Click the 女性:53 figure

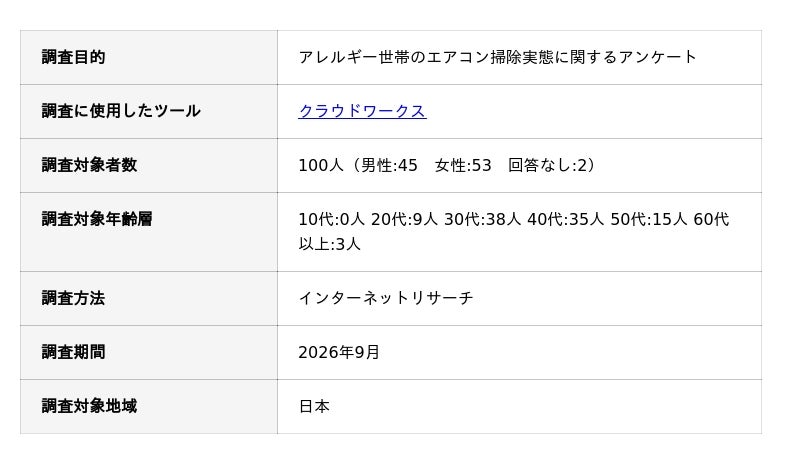[x=463, y=165]
